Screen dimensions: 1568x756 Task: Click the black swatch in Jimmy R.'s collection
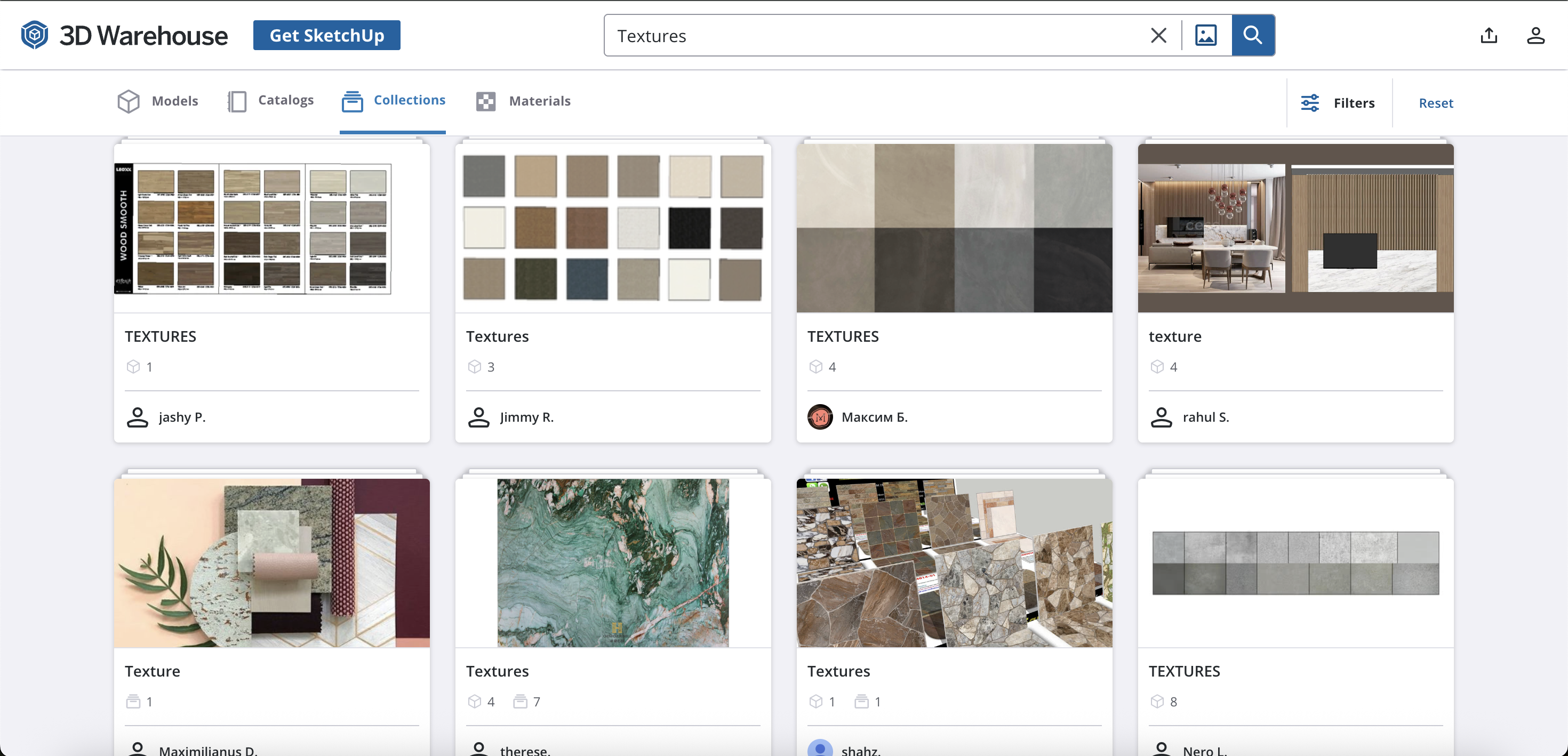pos(689,228)
